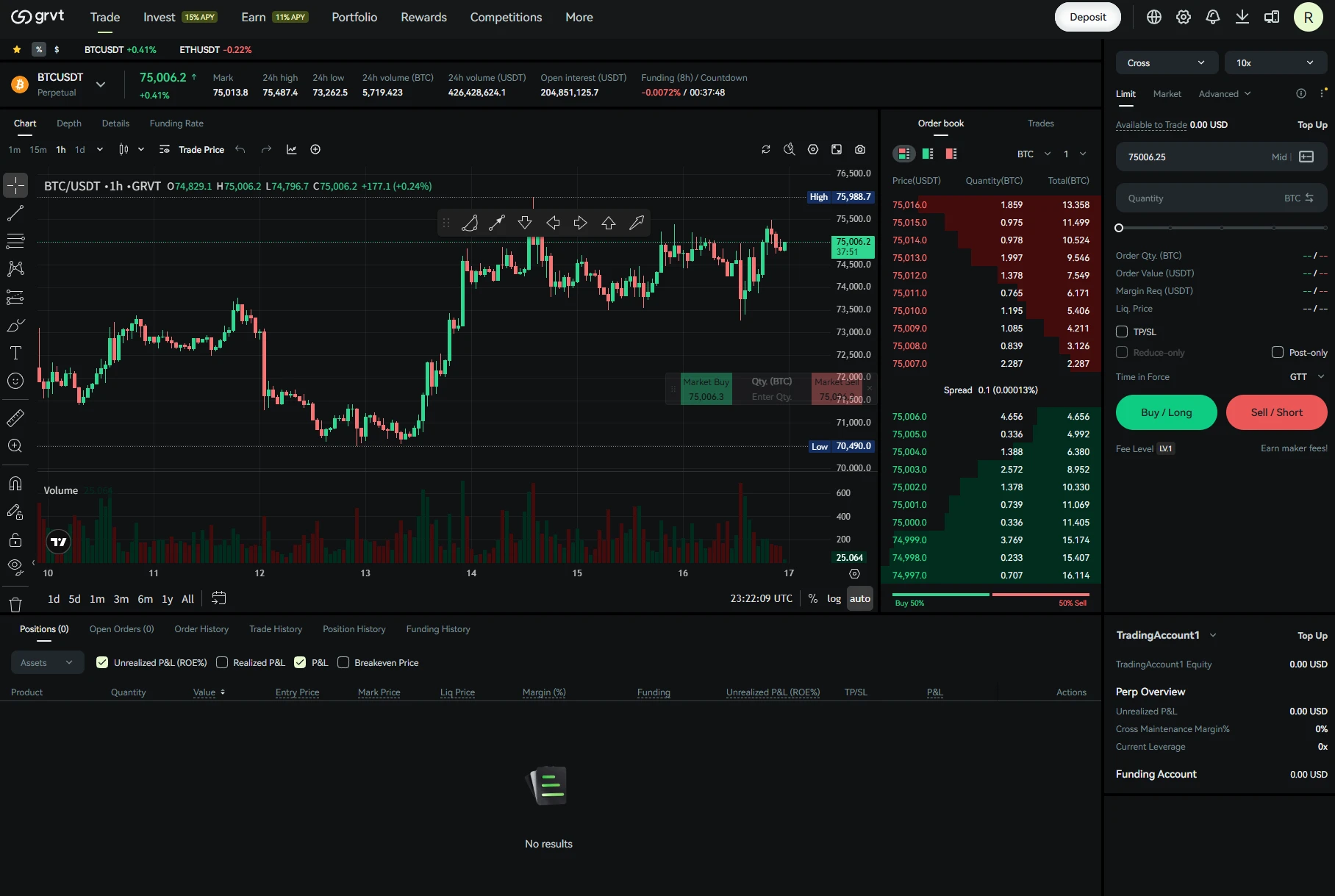The image size is (1335, 896).
Task: Enable the Breakeven Price checkbox
Action: point(343,662)
